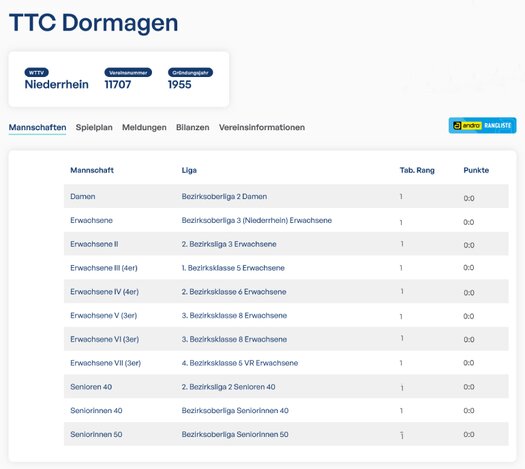Open the Vereinsinformationen tab
The image size is (525, 469).
coord(262,127)
